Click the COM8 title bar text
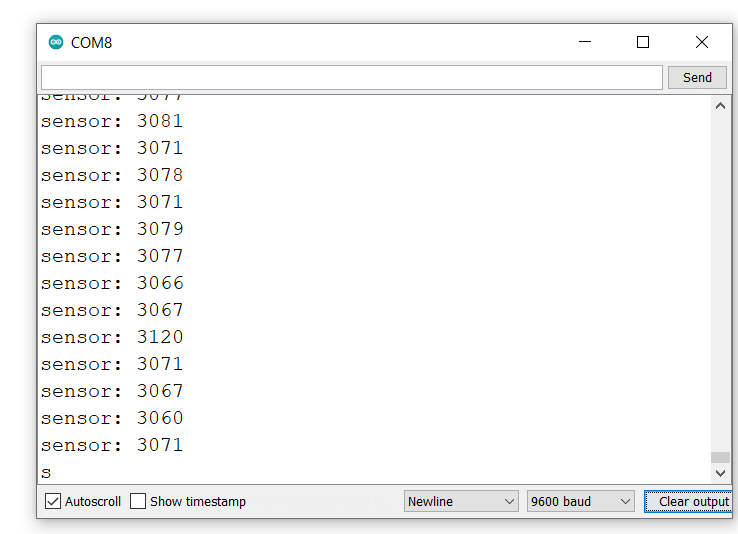This screenshot has height=534, width=738. click(92, 43)
